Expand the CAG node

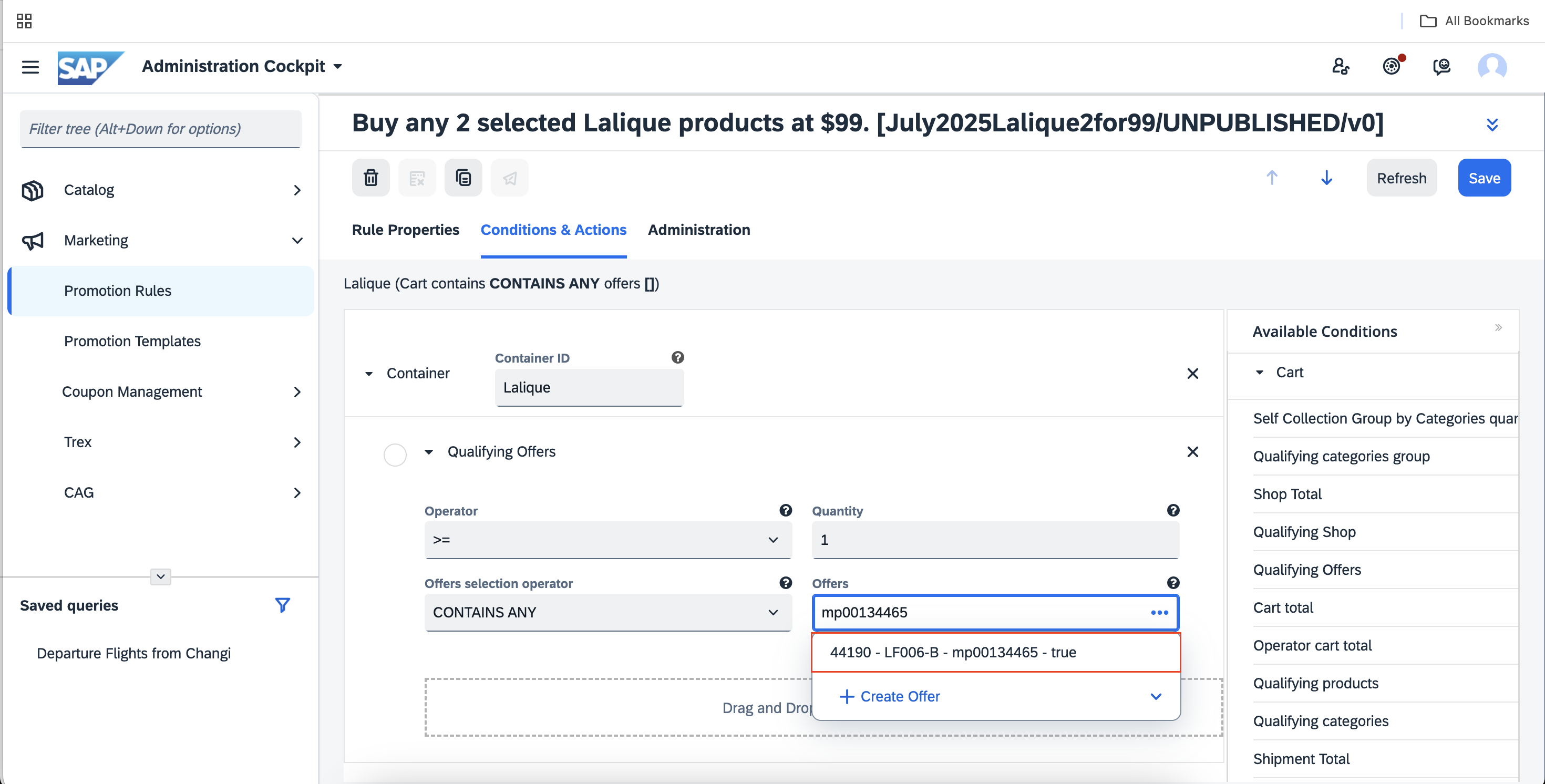(x=297, y=493)
